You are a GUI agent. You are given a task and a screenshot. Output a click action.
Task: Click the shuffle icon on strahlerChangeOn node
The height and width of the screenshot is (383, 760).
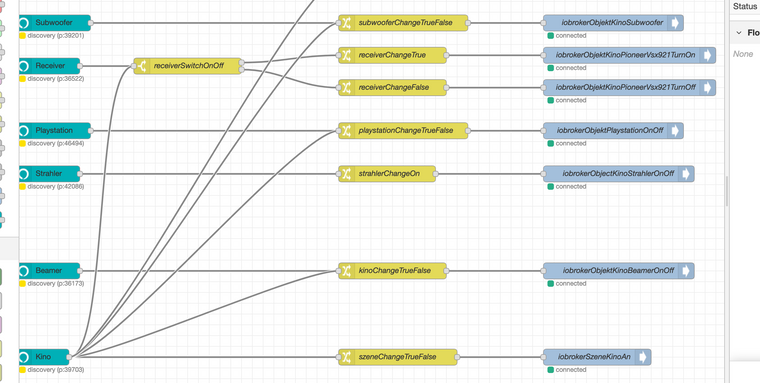pyautogui.click(x=346, y=174)
